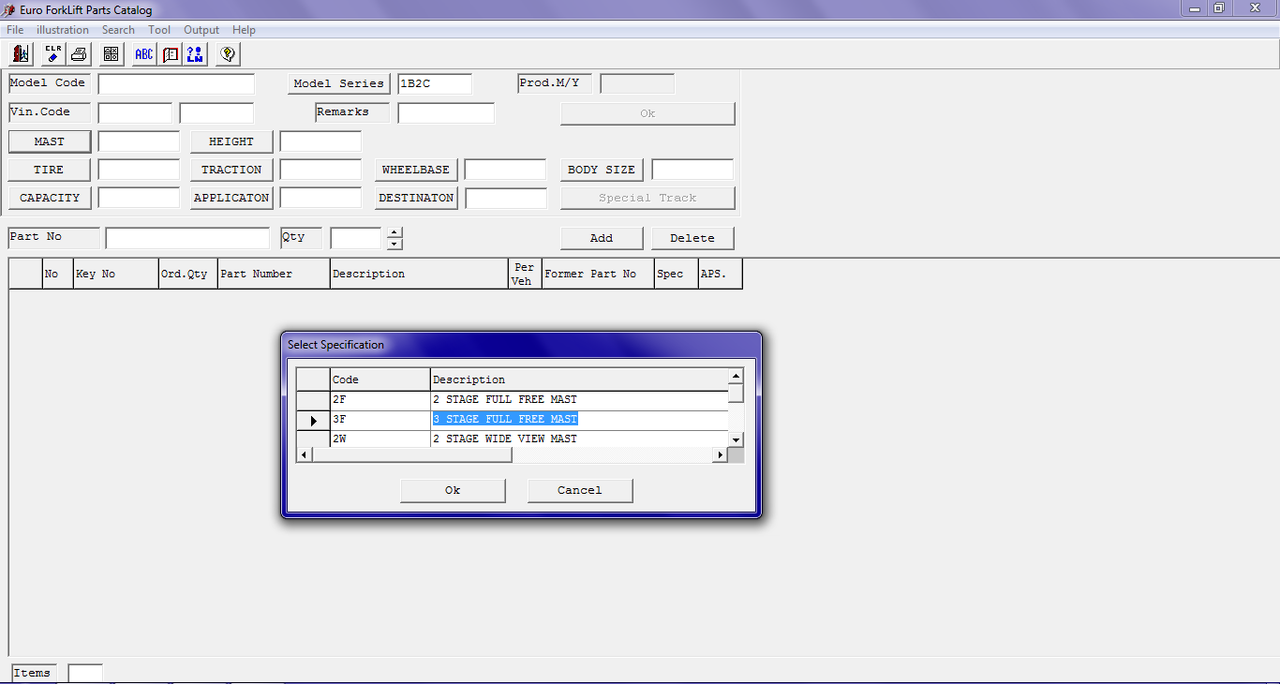Click the first Vin.Code input field
This screenshot has width=1280, height=684.
tap(135, 113)
